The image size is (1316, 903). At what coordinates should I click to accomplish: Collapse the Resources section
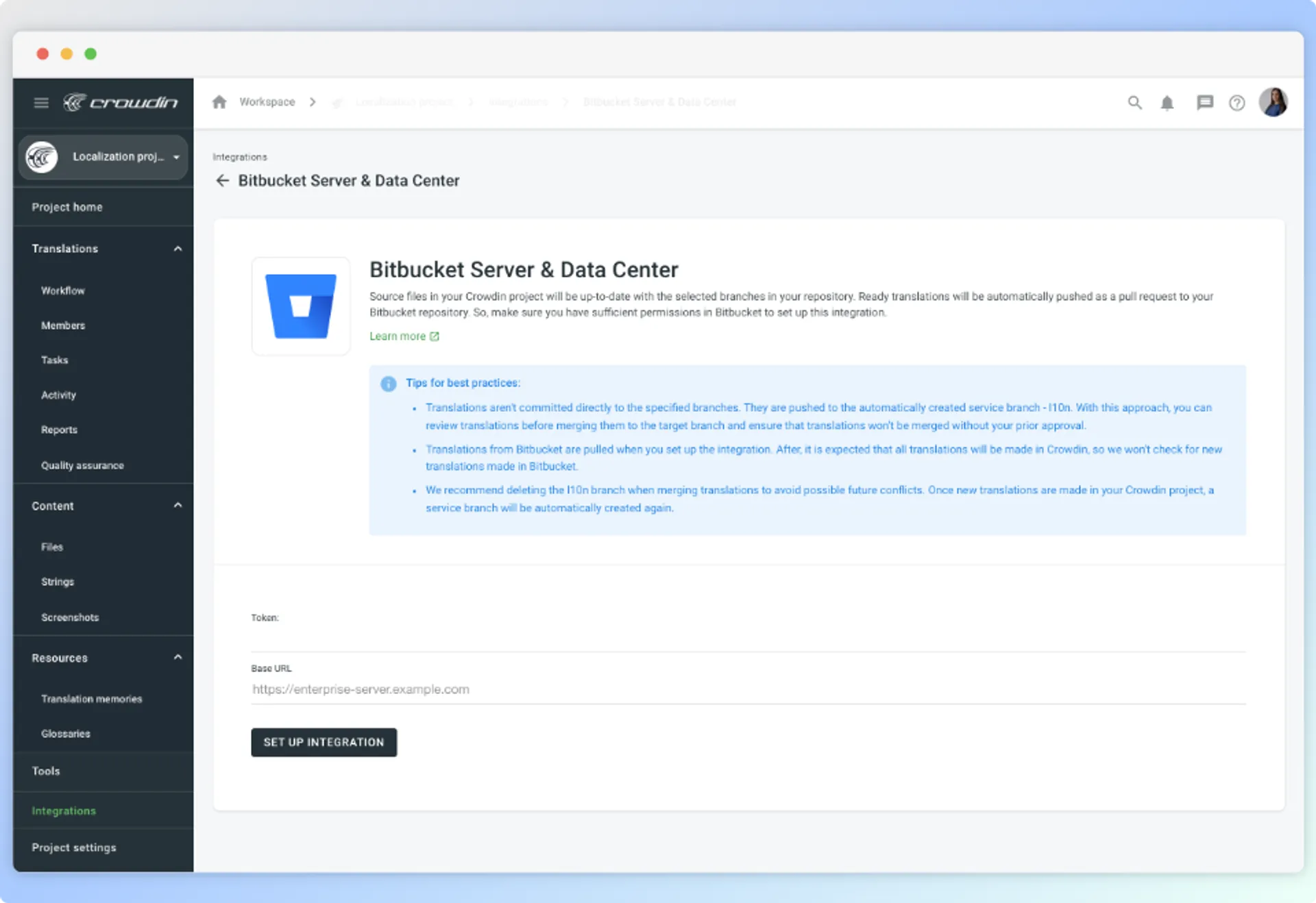[x=178, y=658]
